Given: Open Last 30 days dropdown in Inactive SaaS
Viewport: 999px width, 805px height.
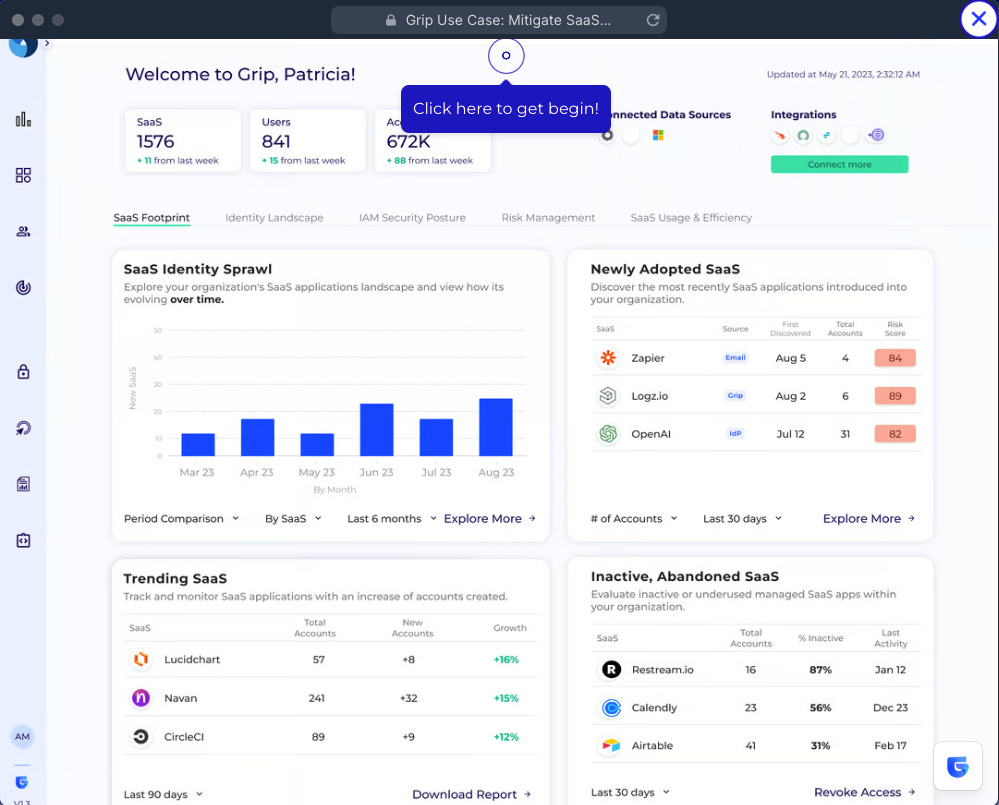Looking at the screenshot, I should [x=630, y=792].
